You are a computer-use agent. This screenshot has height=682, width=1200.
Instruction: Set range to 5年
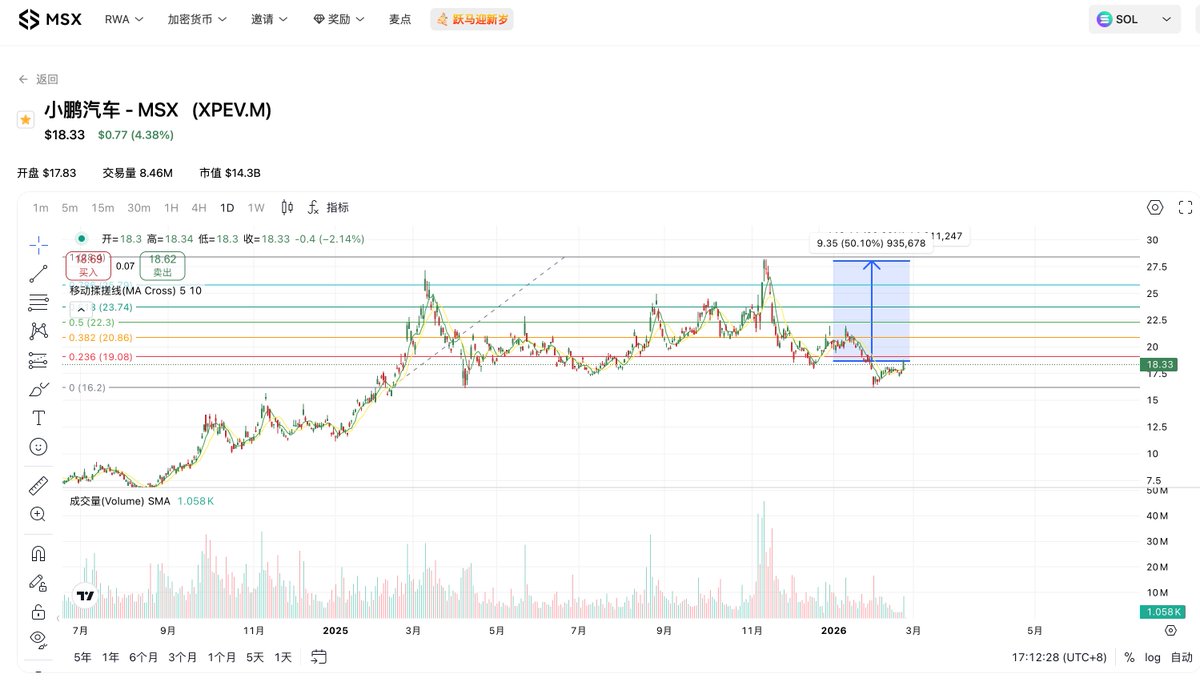point(83,657)
